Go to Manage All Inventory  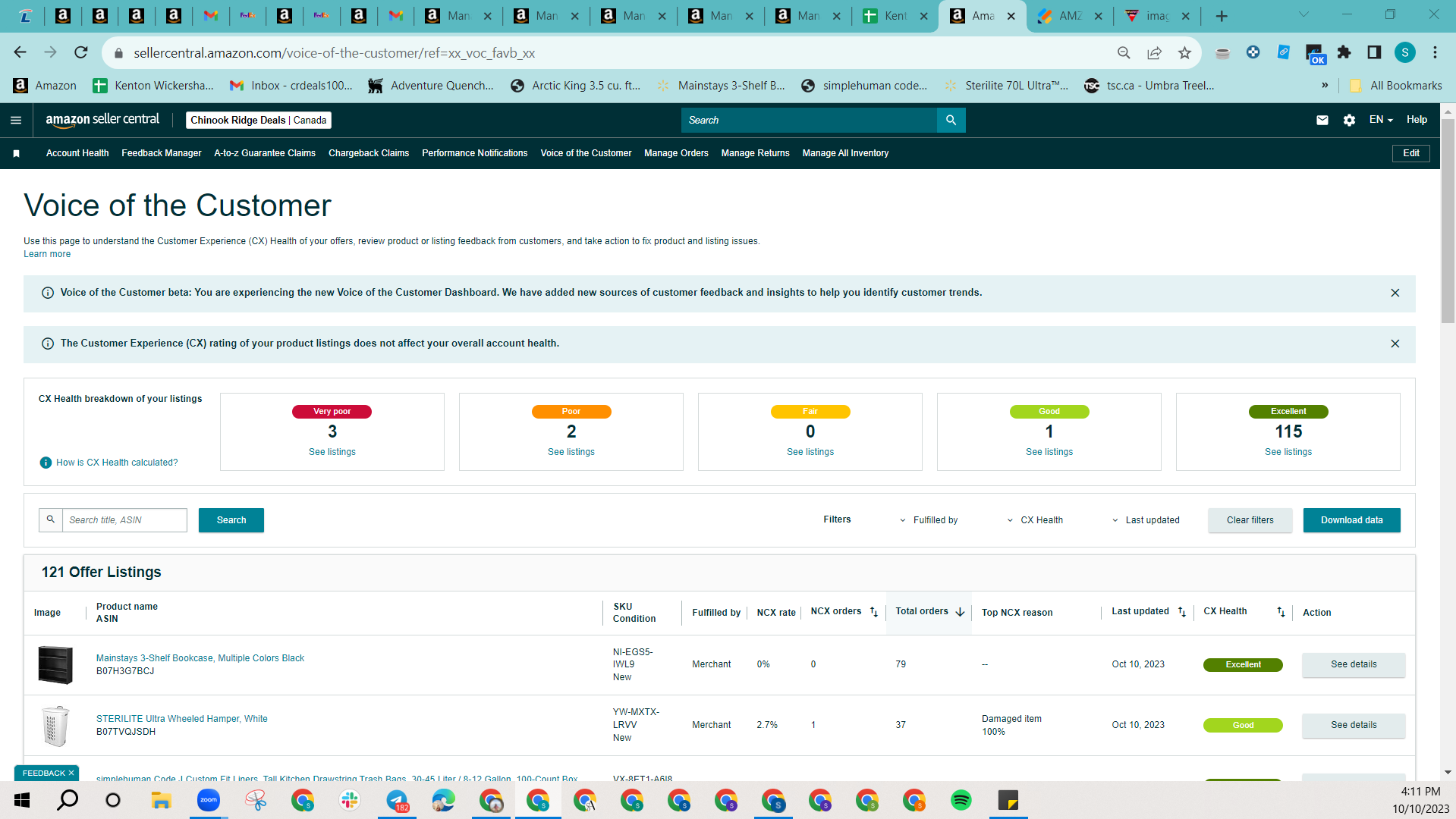pos(845,153)
